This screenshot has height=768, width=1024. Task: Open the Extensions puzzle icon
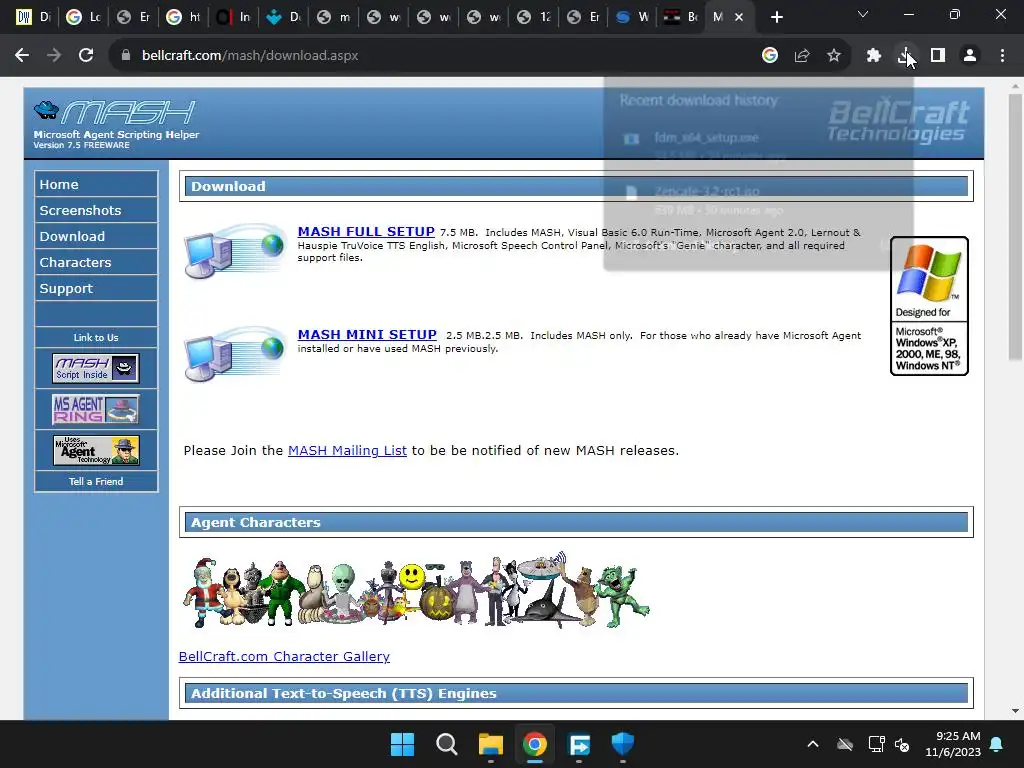click(x=874, y=56)
